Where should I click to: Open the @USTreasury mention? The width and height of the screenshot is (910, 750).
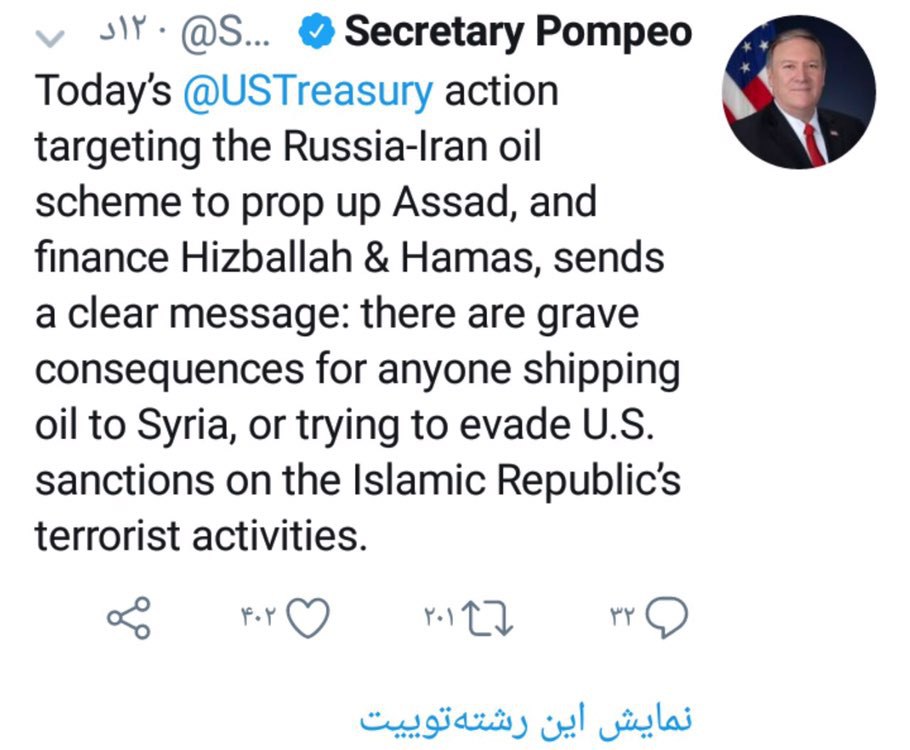[x=308, y=91]
